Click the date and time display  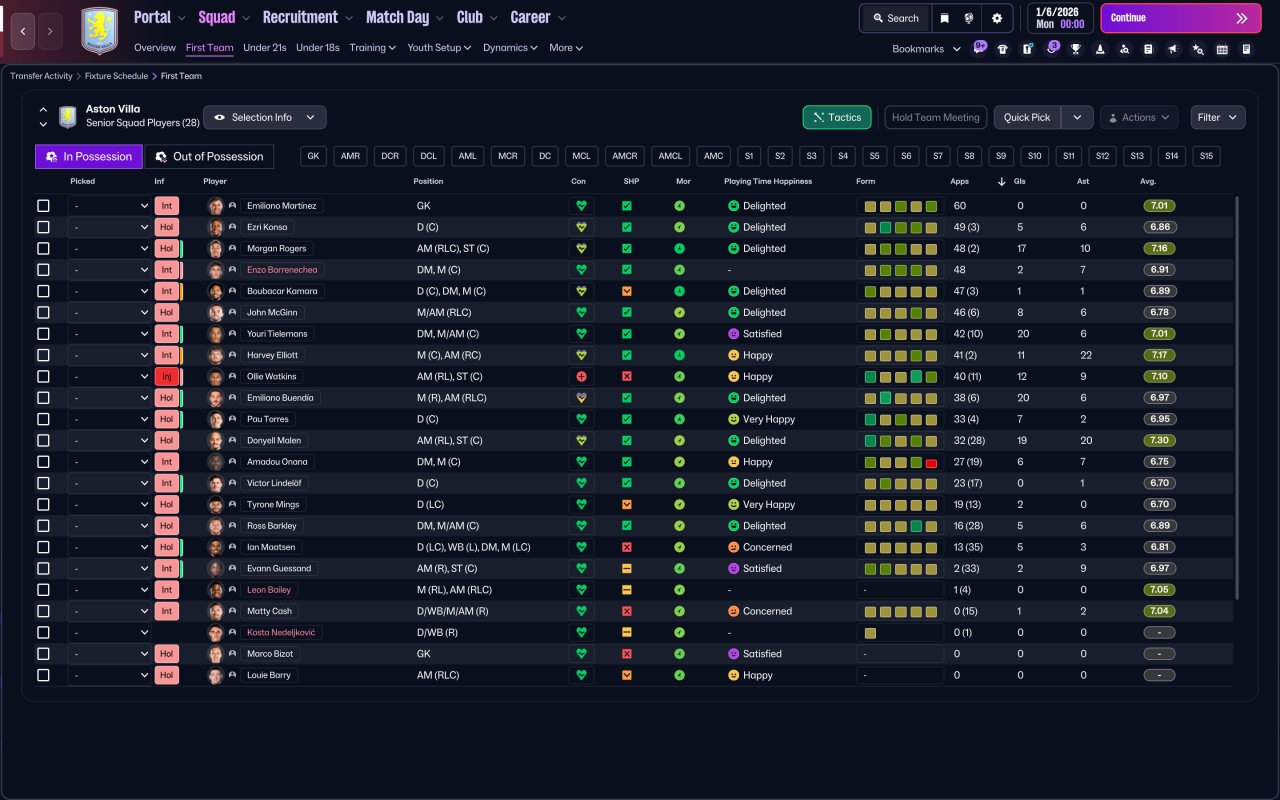pos(1059,18)
